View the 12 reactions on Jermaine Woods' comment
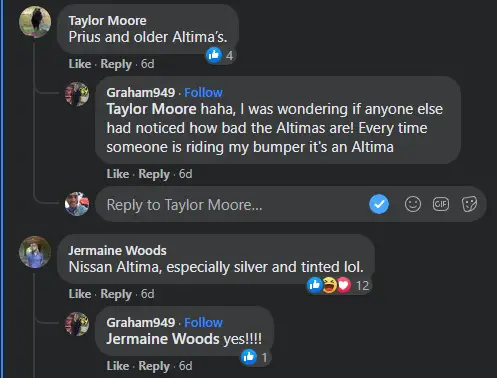497x378 pixels. [x=339, y=285]
